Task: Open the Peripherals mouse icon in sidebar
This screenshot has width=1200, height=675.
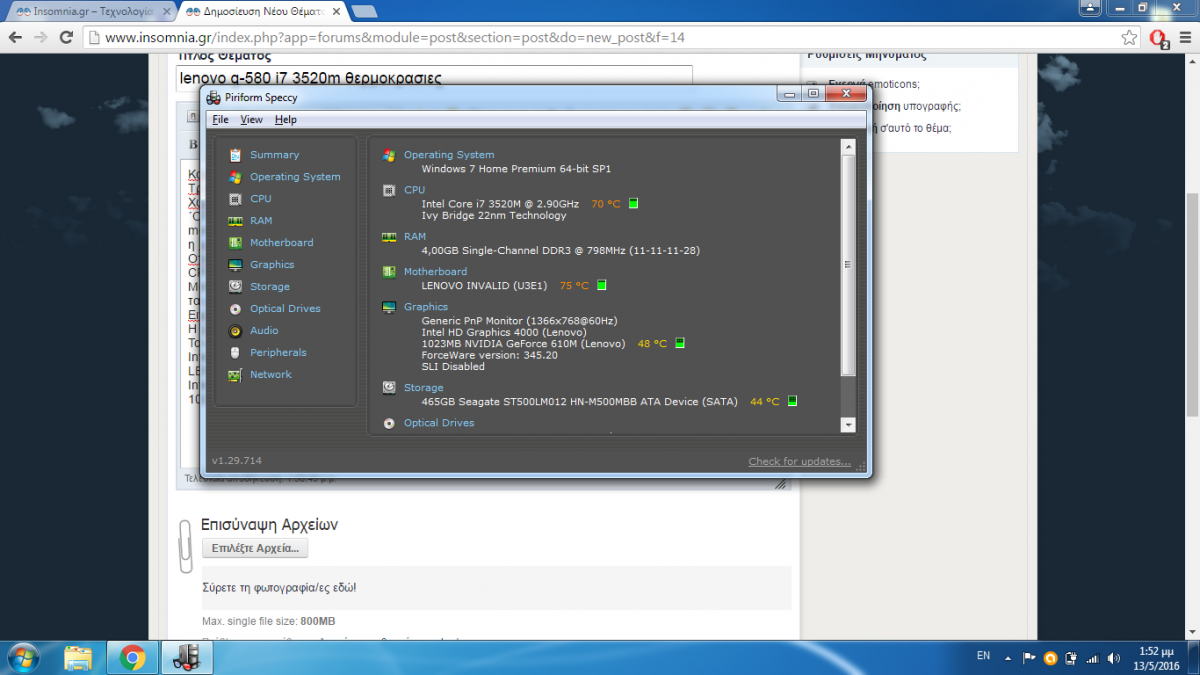Action: tap(235, 353)
